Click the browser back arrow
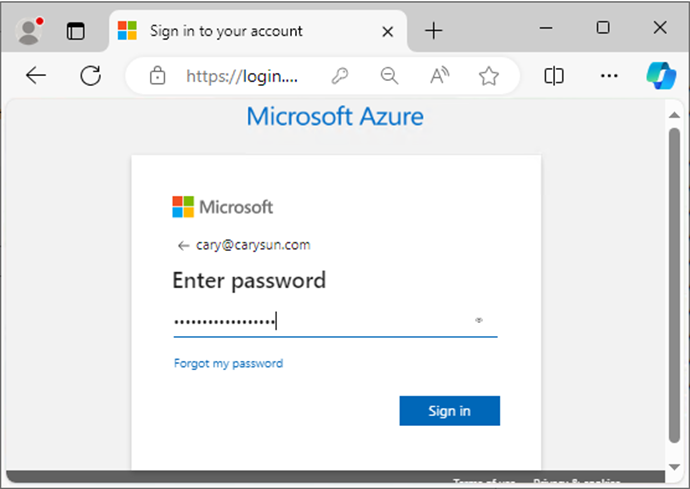The image size is (690, 489). pyautogui.click(x=36, y=76)
